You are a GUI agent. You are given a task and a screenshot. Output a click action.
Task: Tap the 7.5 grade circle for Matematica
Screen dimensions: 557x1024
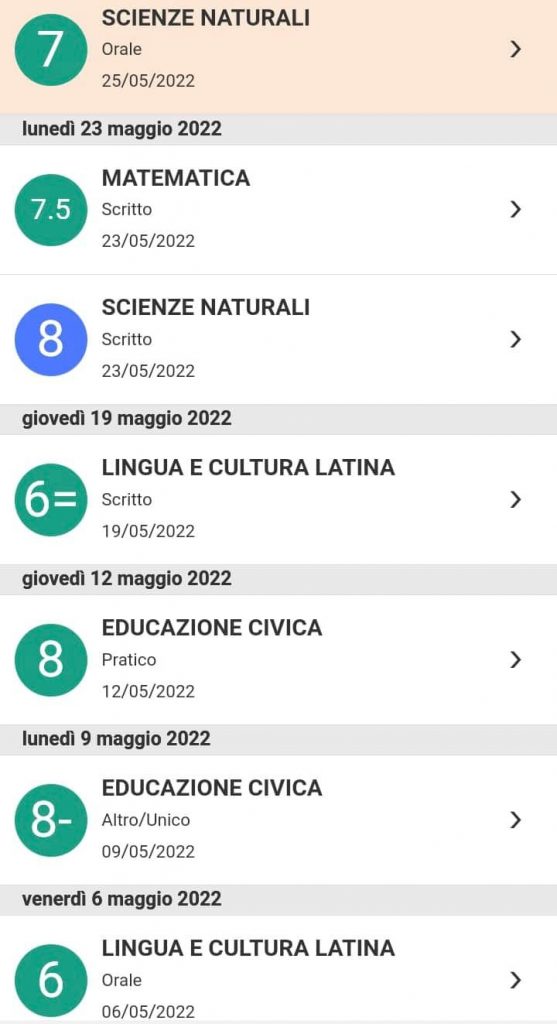(x=51, y=210)
